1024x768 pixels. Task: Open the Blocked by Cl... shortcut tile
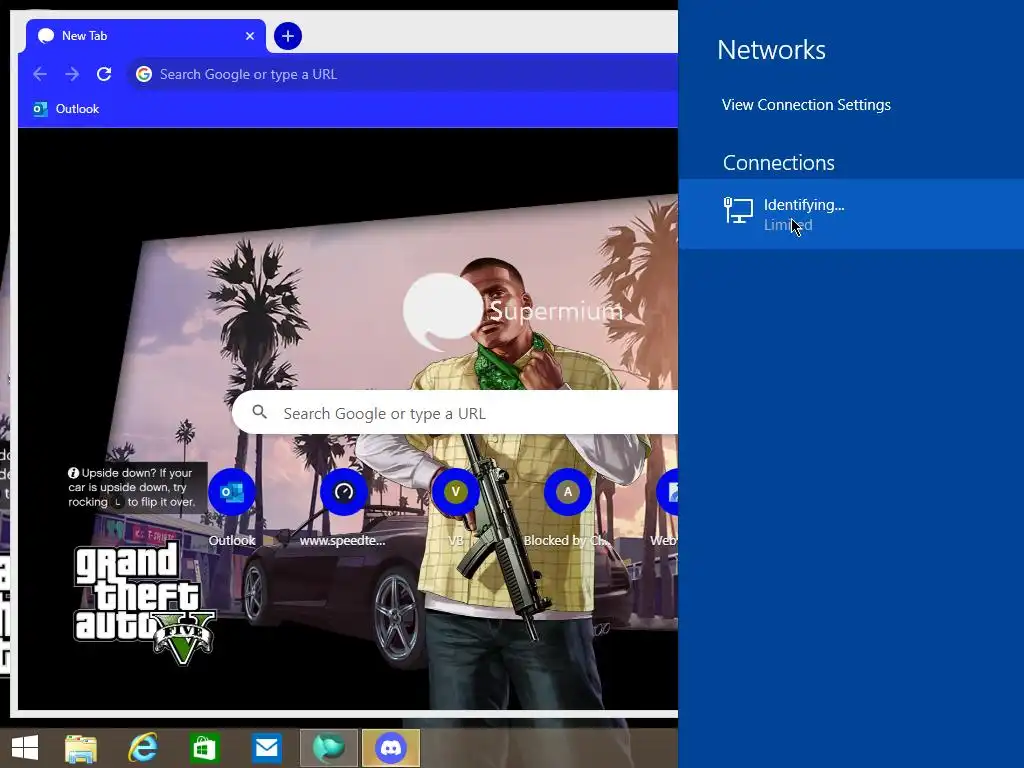[567, 507]
